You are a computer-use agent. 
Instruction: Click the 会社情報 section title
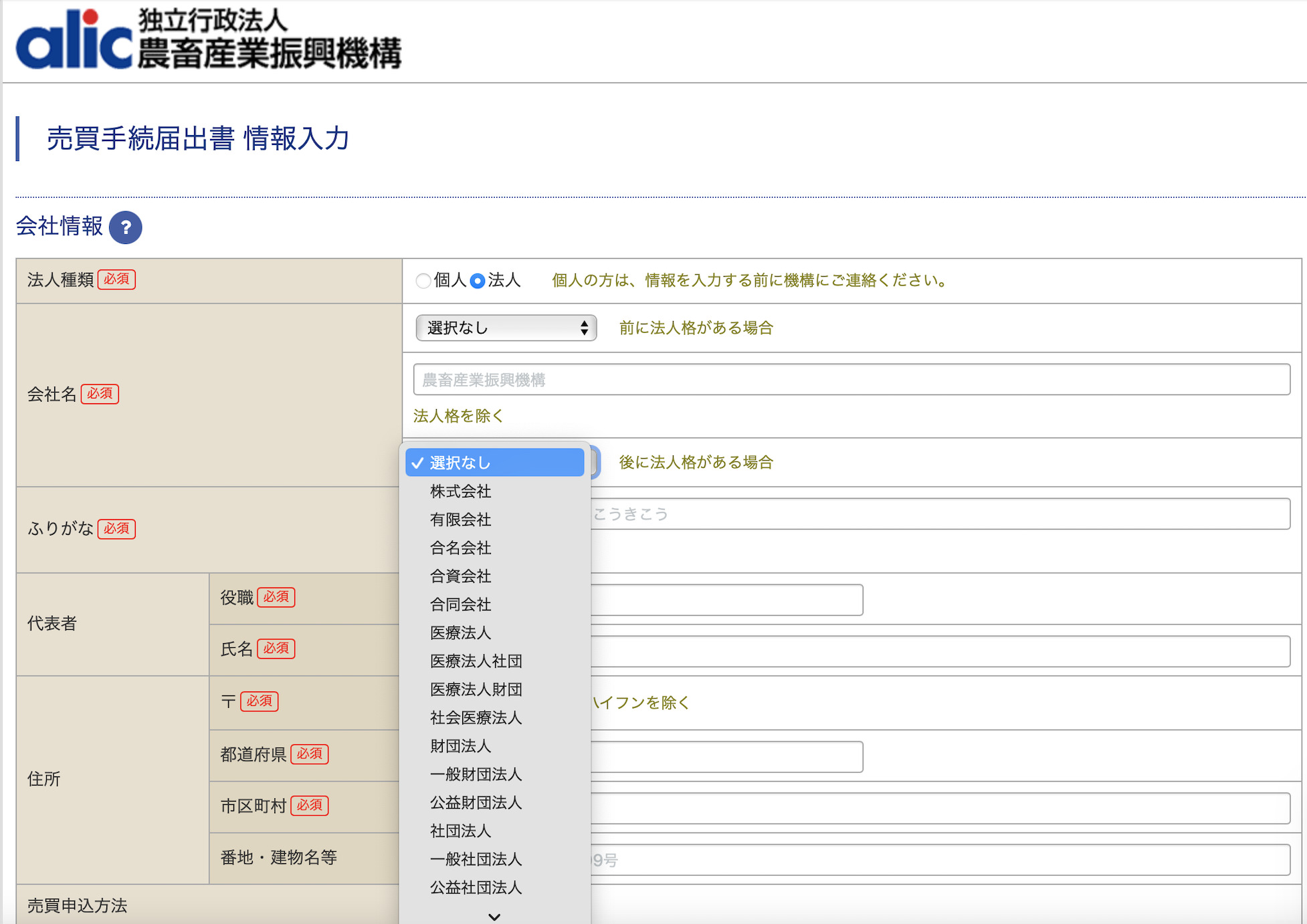point(60,226)
